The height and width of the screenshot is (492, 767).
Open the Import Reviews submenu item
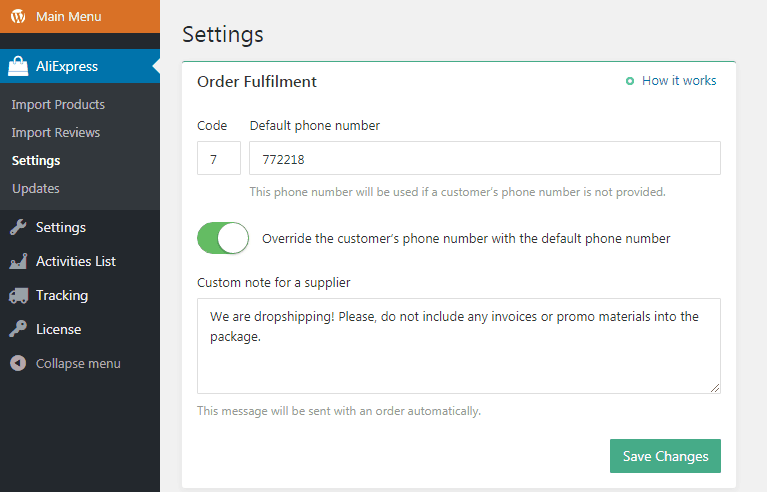[x=56, y=132]
